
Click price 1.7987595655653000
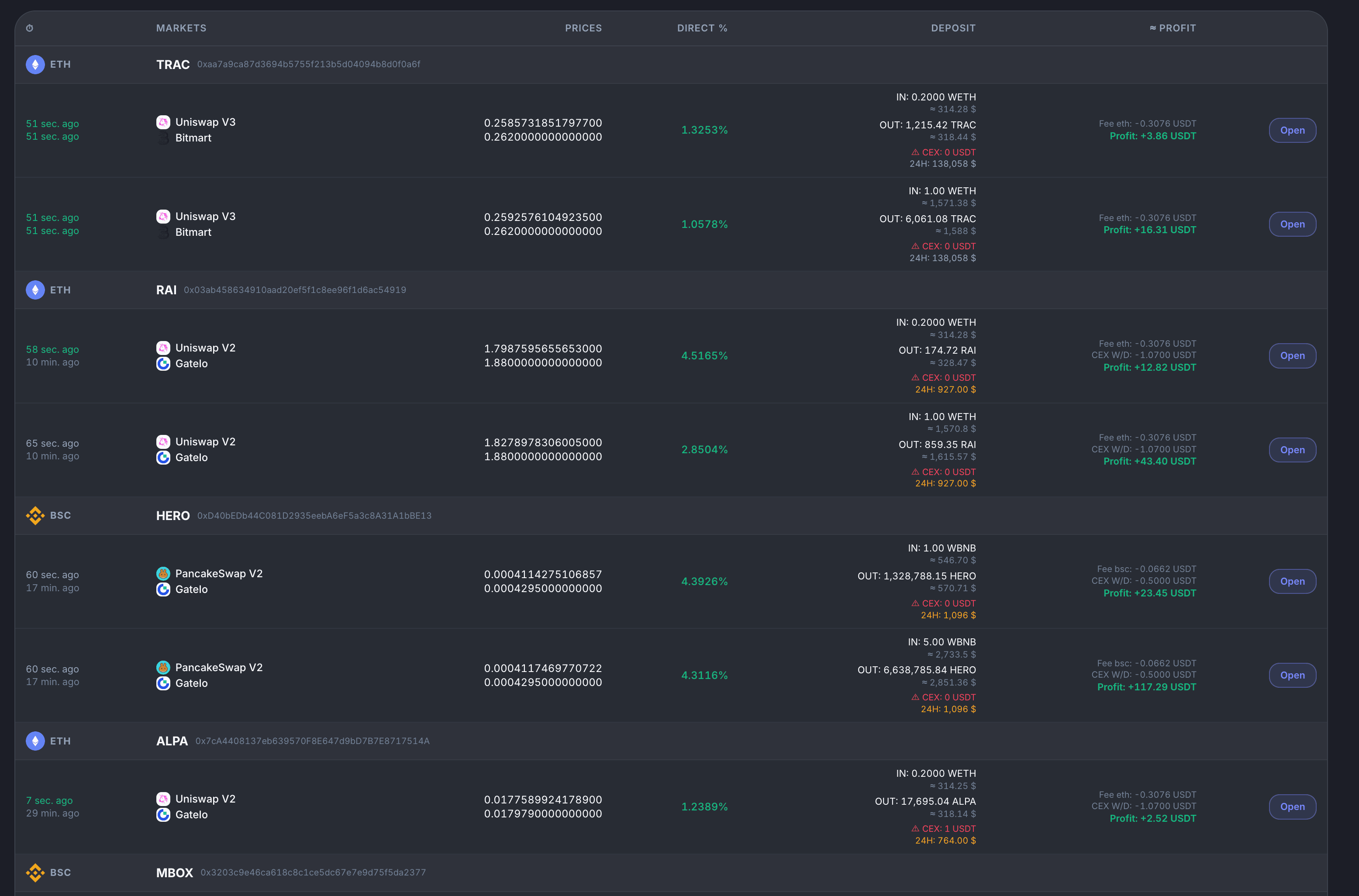[x=543, y=348]
